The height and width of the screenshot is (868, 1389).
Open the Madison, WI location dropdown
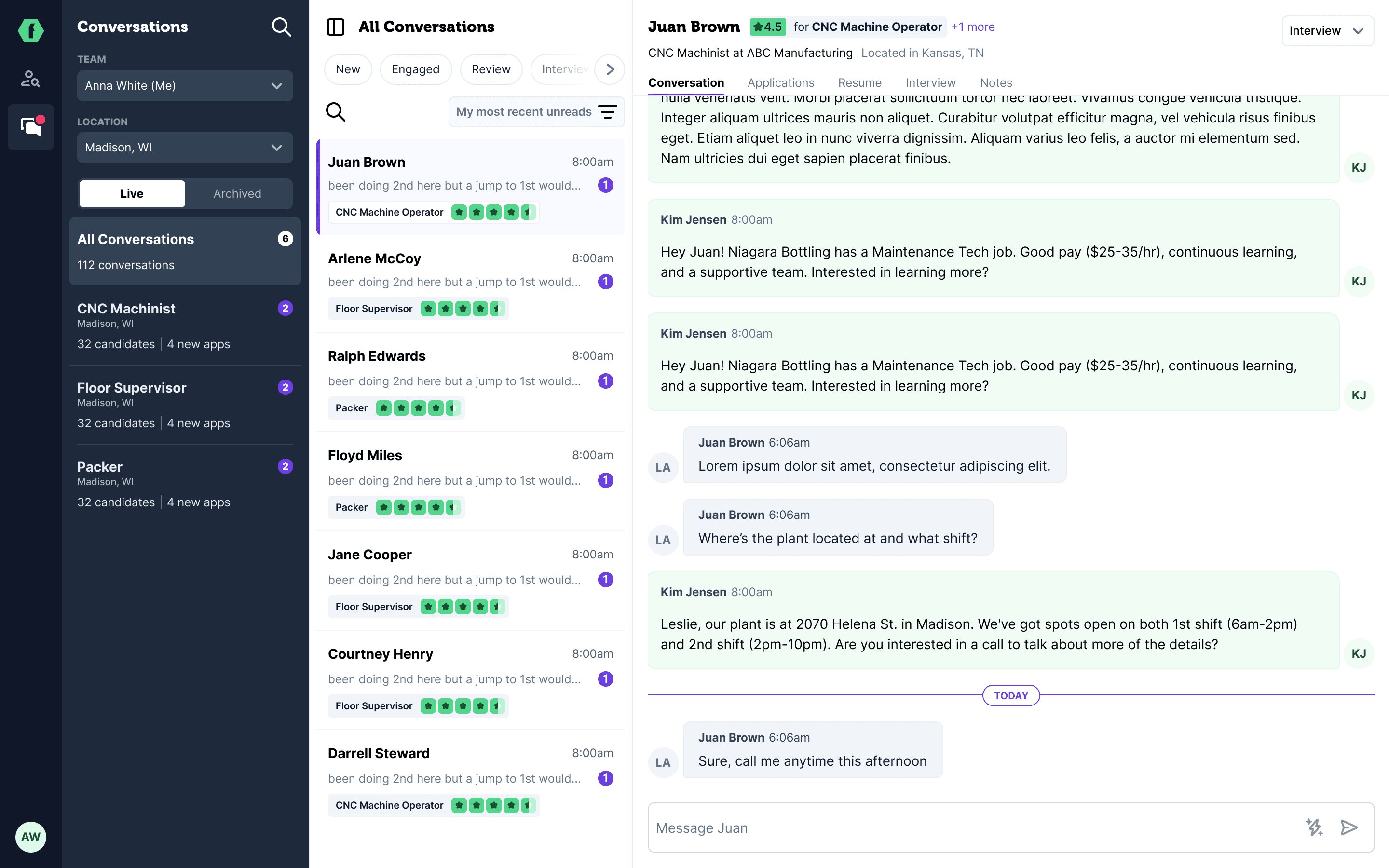click(185, 148)
